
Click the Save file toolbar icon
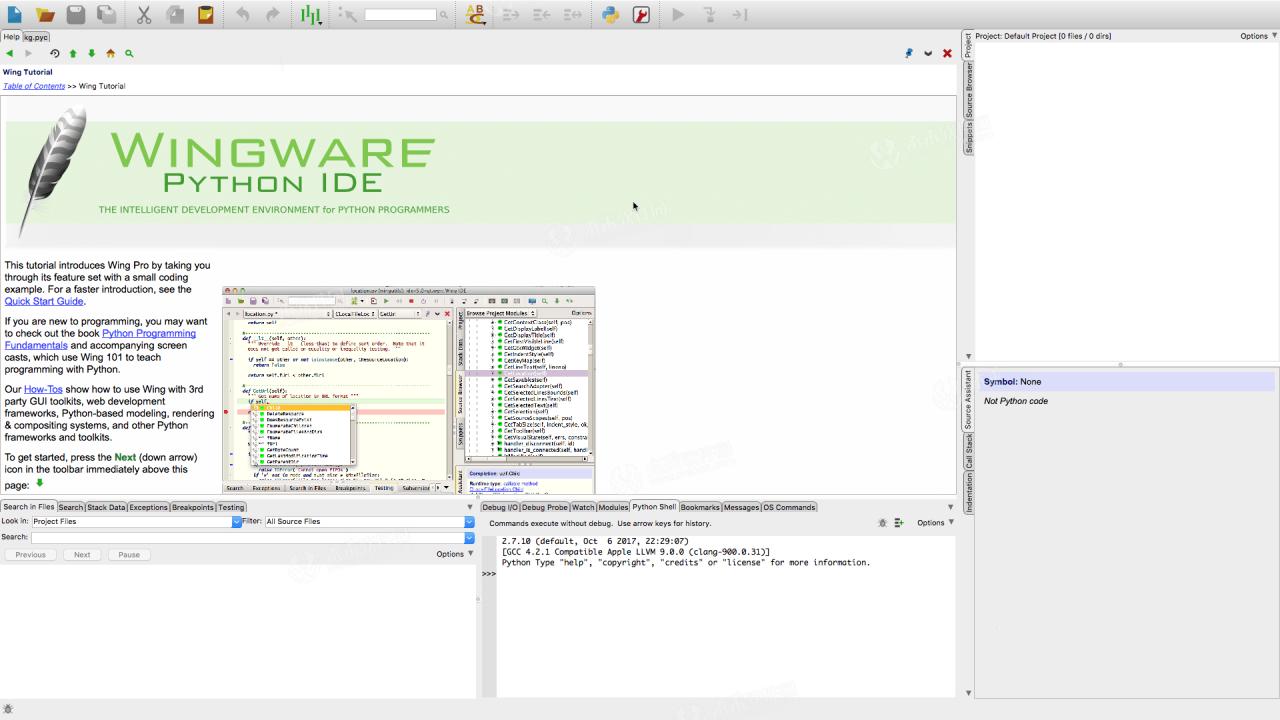tap(76, 15)
